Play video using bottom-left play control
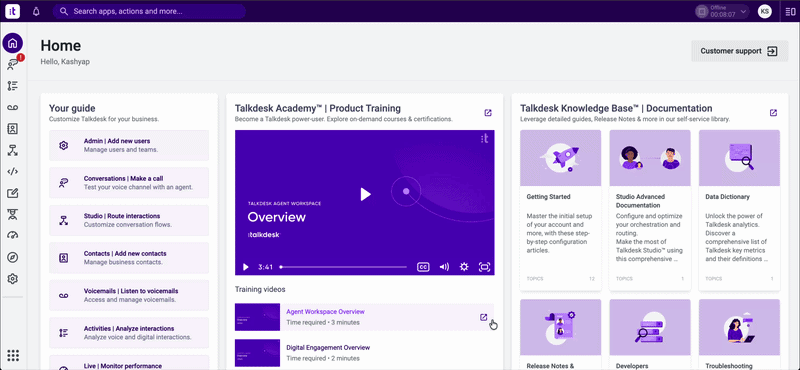Image resolution: width=800 pixels, height=370 pixels. coord(245,267)
